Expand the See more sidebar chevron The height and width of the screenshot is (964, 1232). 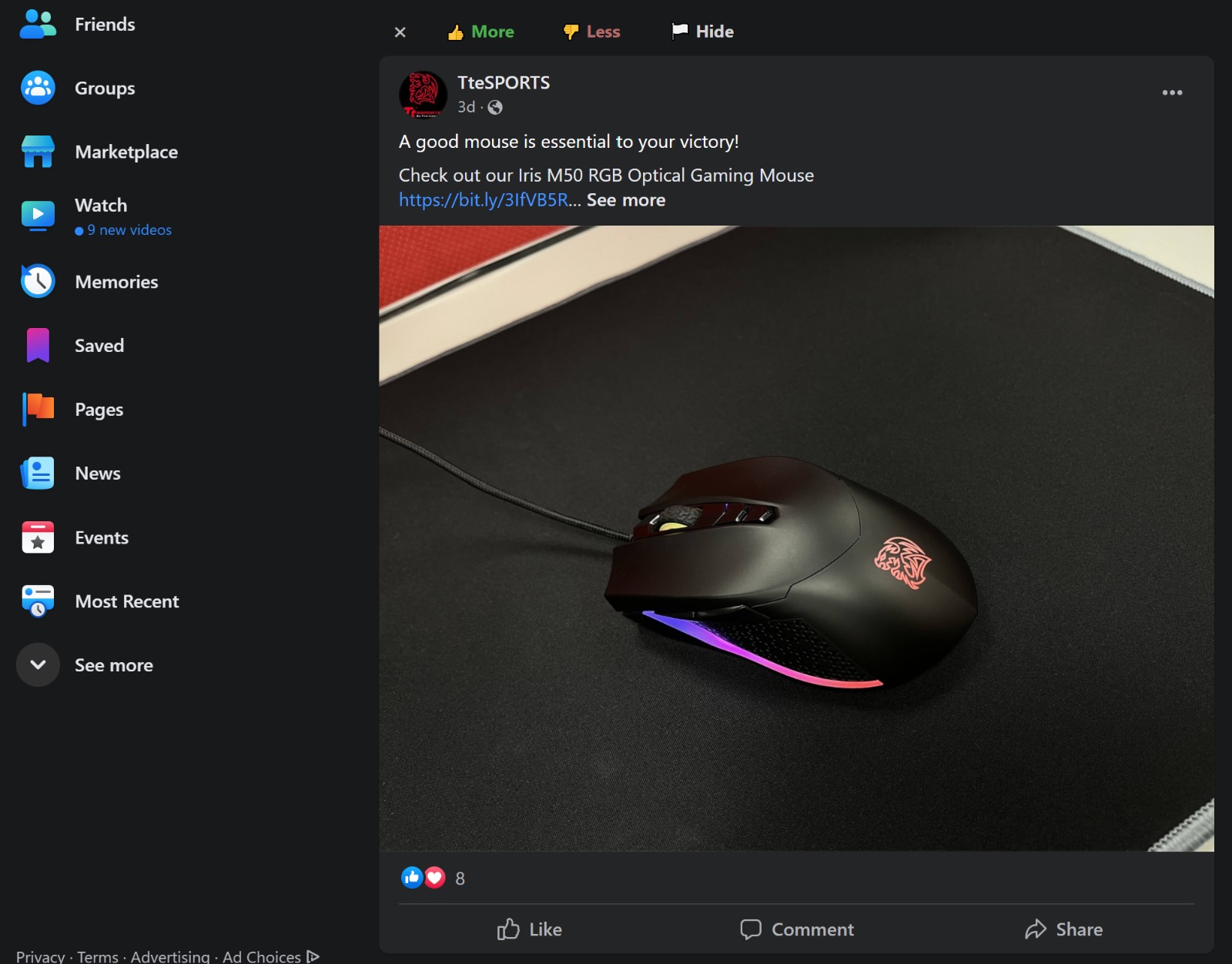click(x=38, y=664)
